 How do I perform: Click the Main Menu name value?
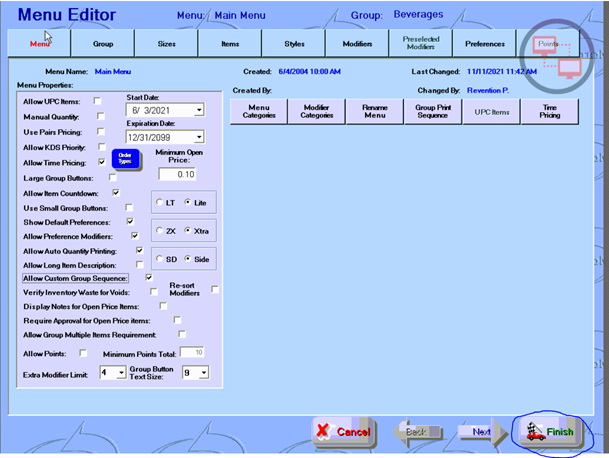pyautogui.click(x=113, y=71)
